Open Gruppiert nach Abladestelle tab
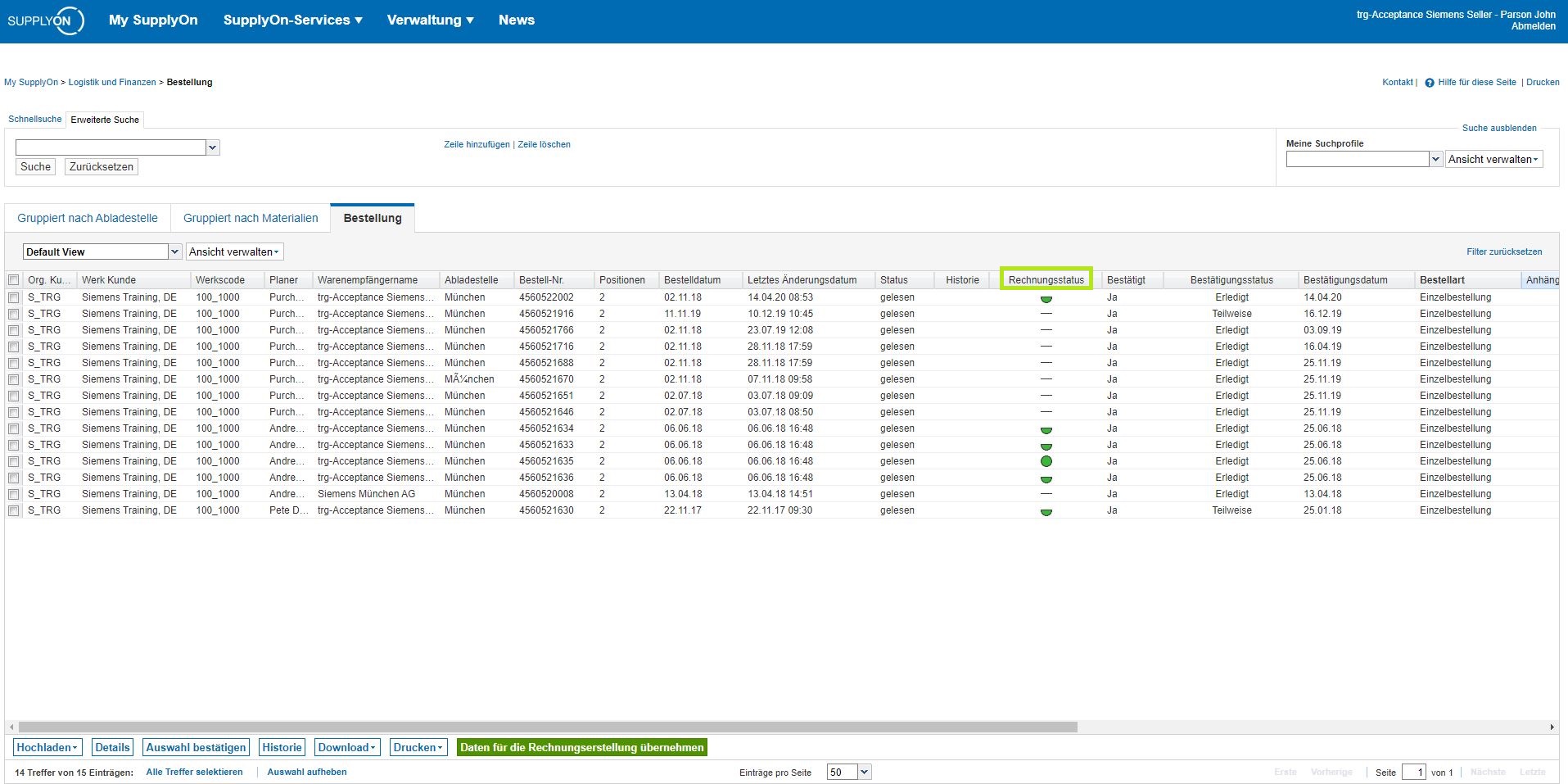The width and height of the screenshot is (1568, 784). coord(88,218)
